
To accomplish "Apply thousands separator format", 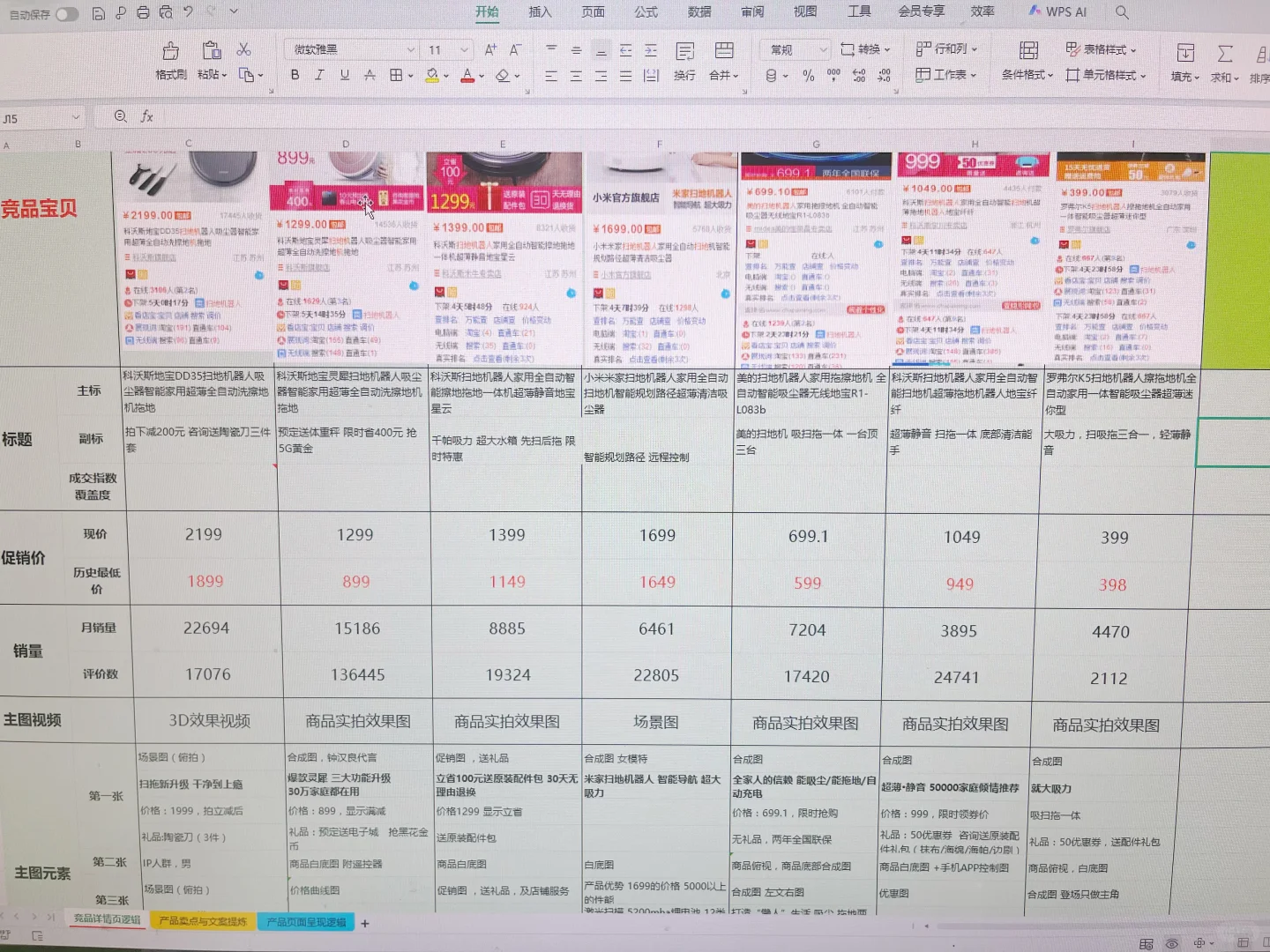I will point(833,77).
